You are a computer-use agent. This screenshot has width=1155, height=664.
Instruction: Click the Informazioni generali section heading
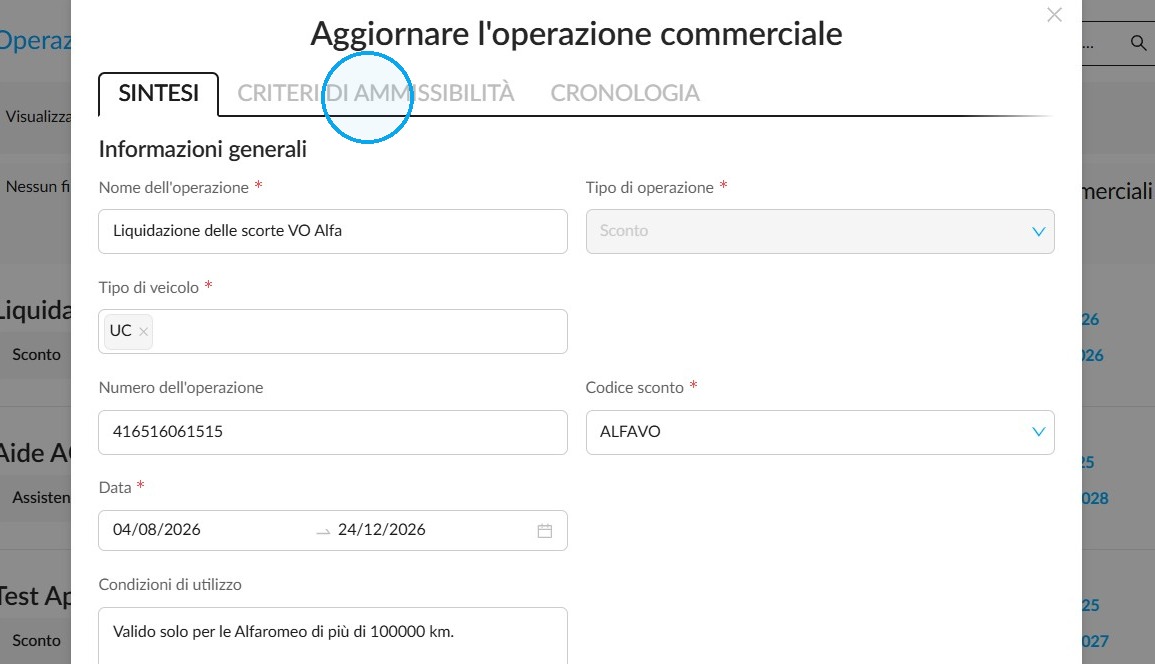(x=203, y=150)
